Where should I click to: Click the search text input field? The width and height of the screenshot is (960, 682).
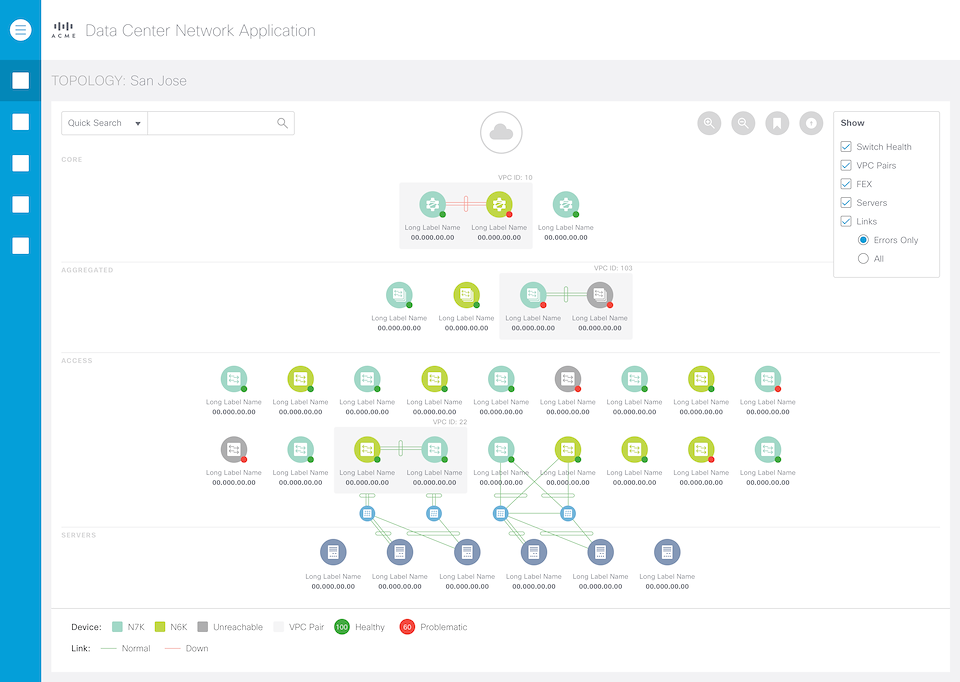coord(211,123)
